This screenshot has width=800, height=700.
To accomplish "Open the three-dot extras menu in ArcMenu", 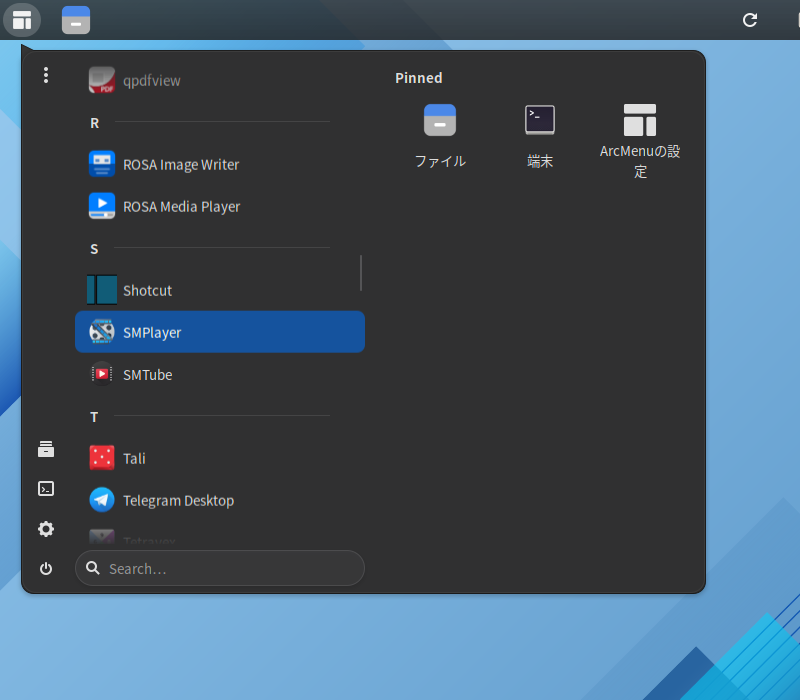I will pos(46,75).
